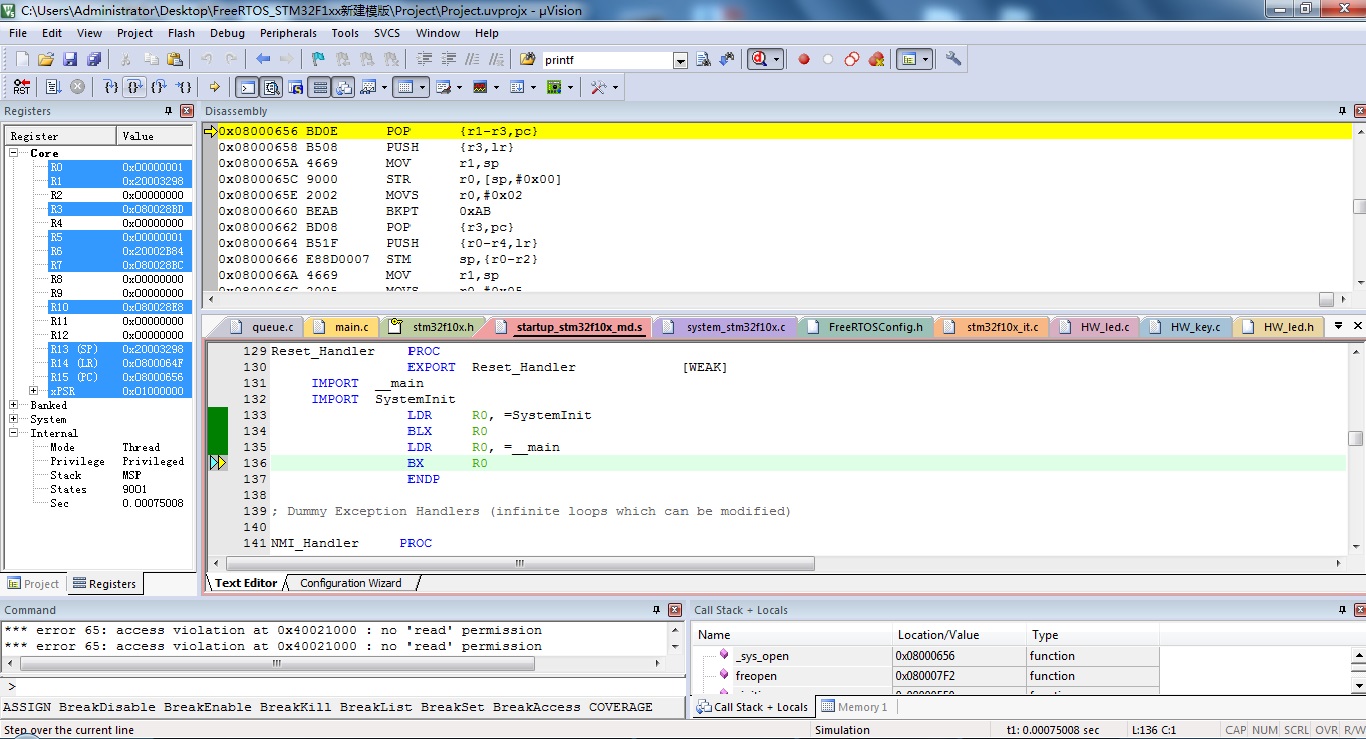Switch to the Project panel tab

[x=33, y=584]
